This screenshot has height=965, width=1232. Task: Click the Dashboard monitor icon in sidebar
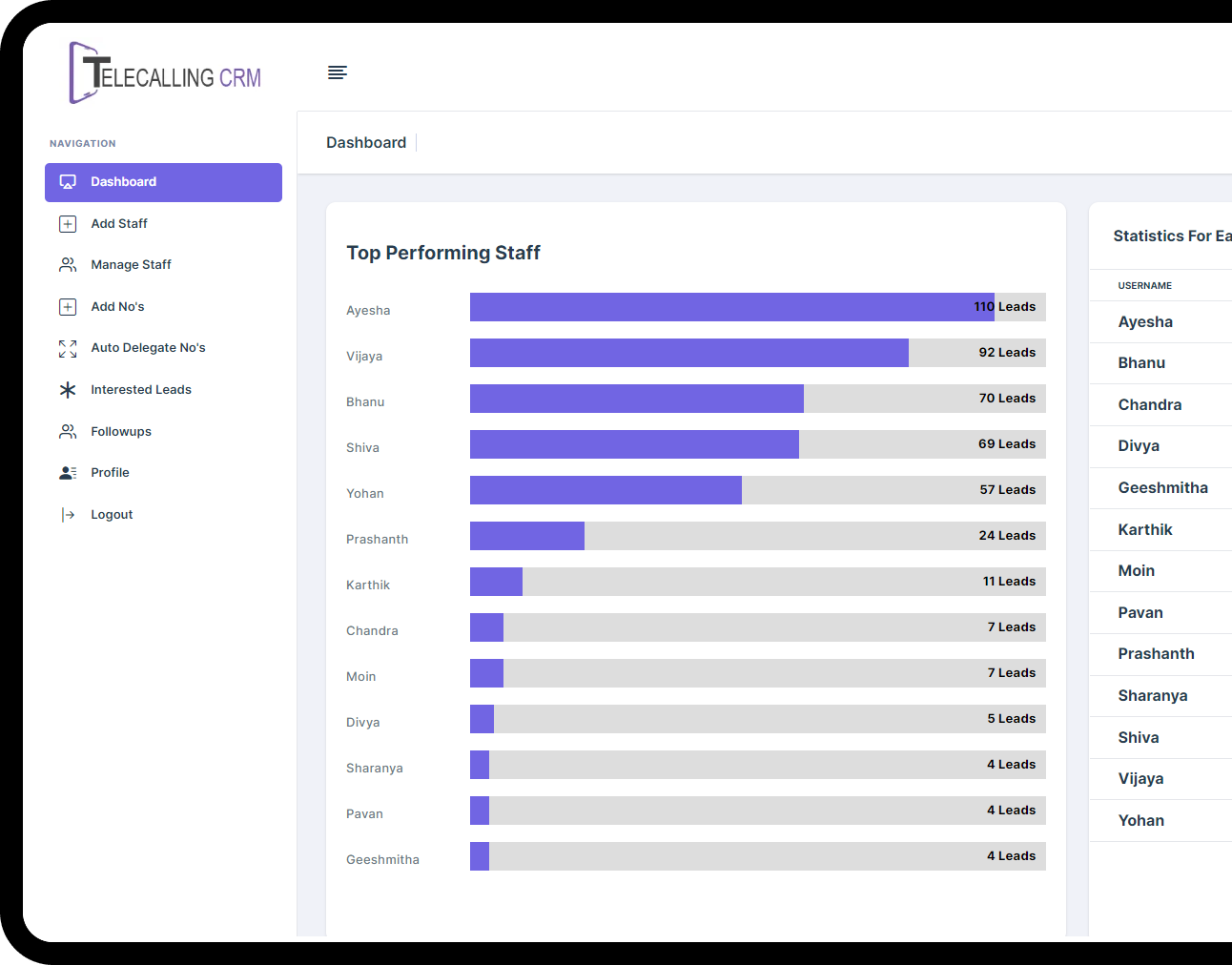click(68, 182)
